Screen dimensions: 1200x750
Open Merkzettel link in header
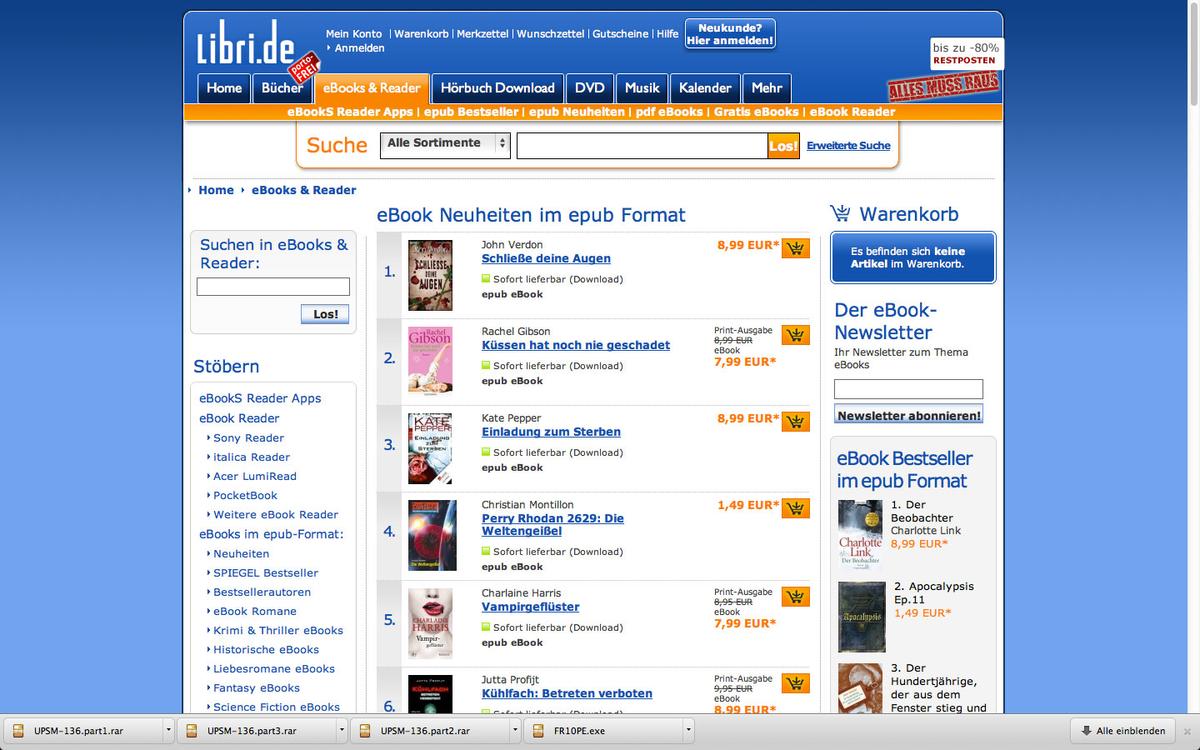click(483, 34)
